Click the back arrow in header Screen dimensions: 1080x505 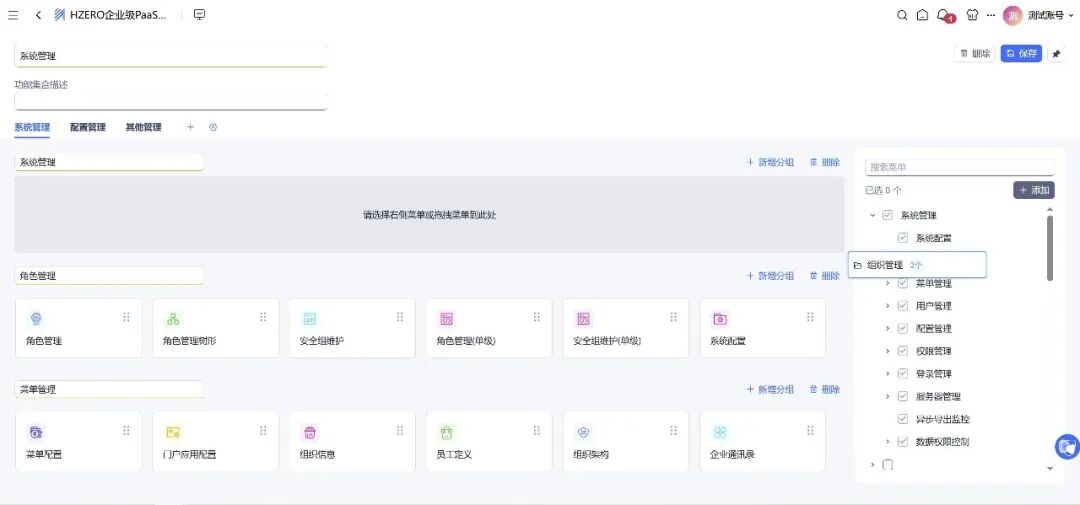38,15
